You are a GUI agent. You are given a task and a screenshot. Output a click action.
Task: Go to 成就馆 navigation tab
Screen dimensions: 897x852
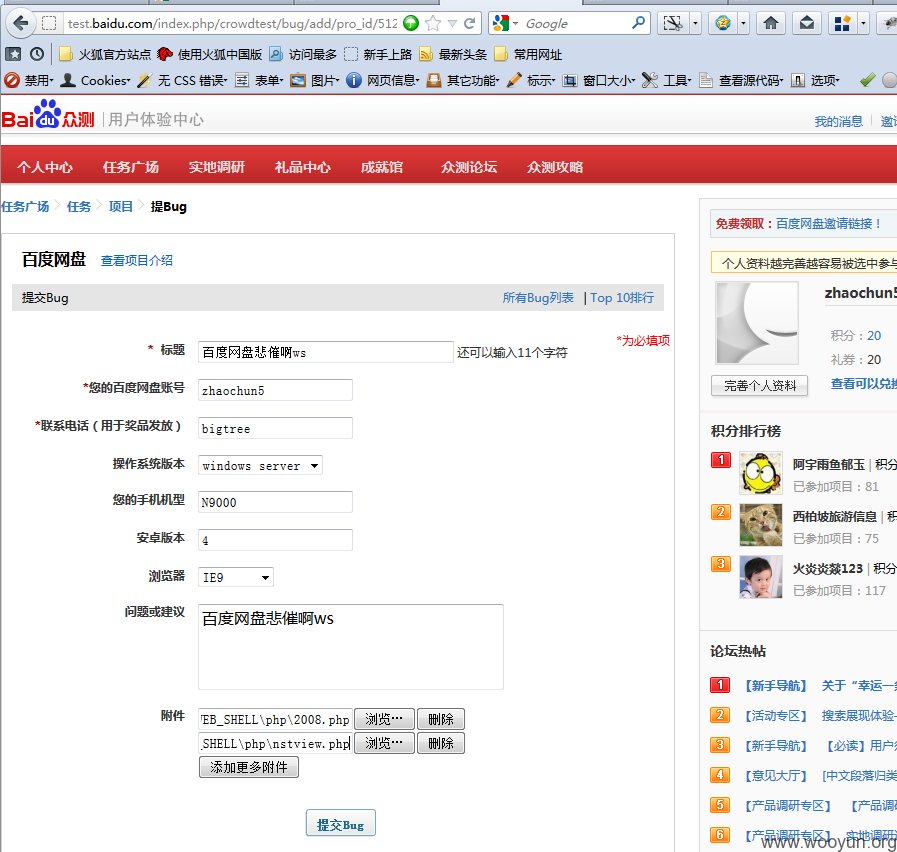pos(382,167)
